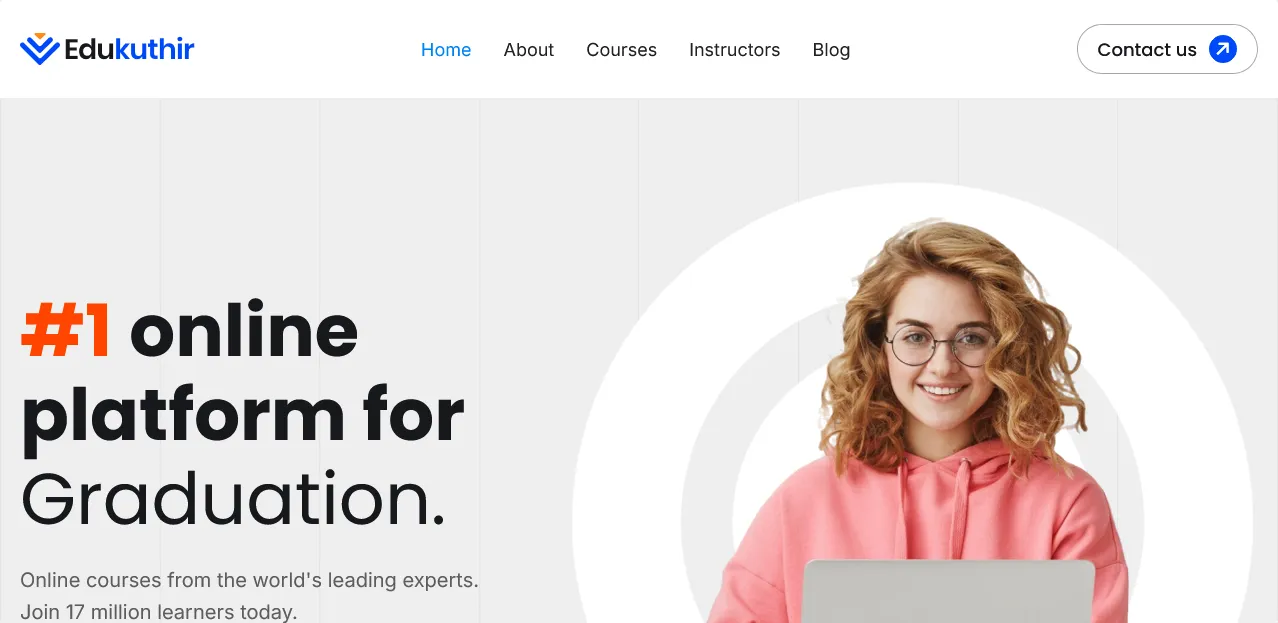Click the girl's round eyeglasses

tap(939, 345)
